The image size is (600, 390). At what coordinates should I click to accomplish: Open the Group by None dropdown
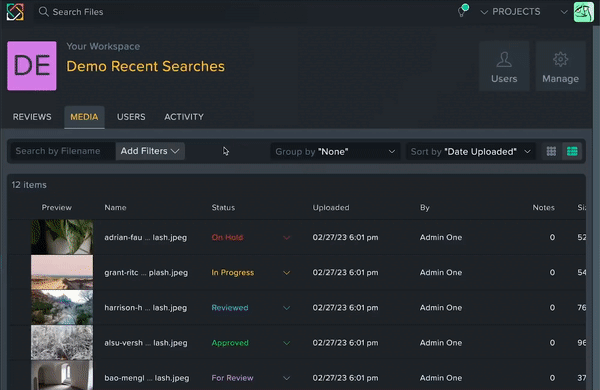[x=335, y=152]
